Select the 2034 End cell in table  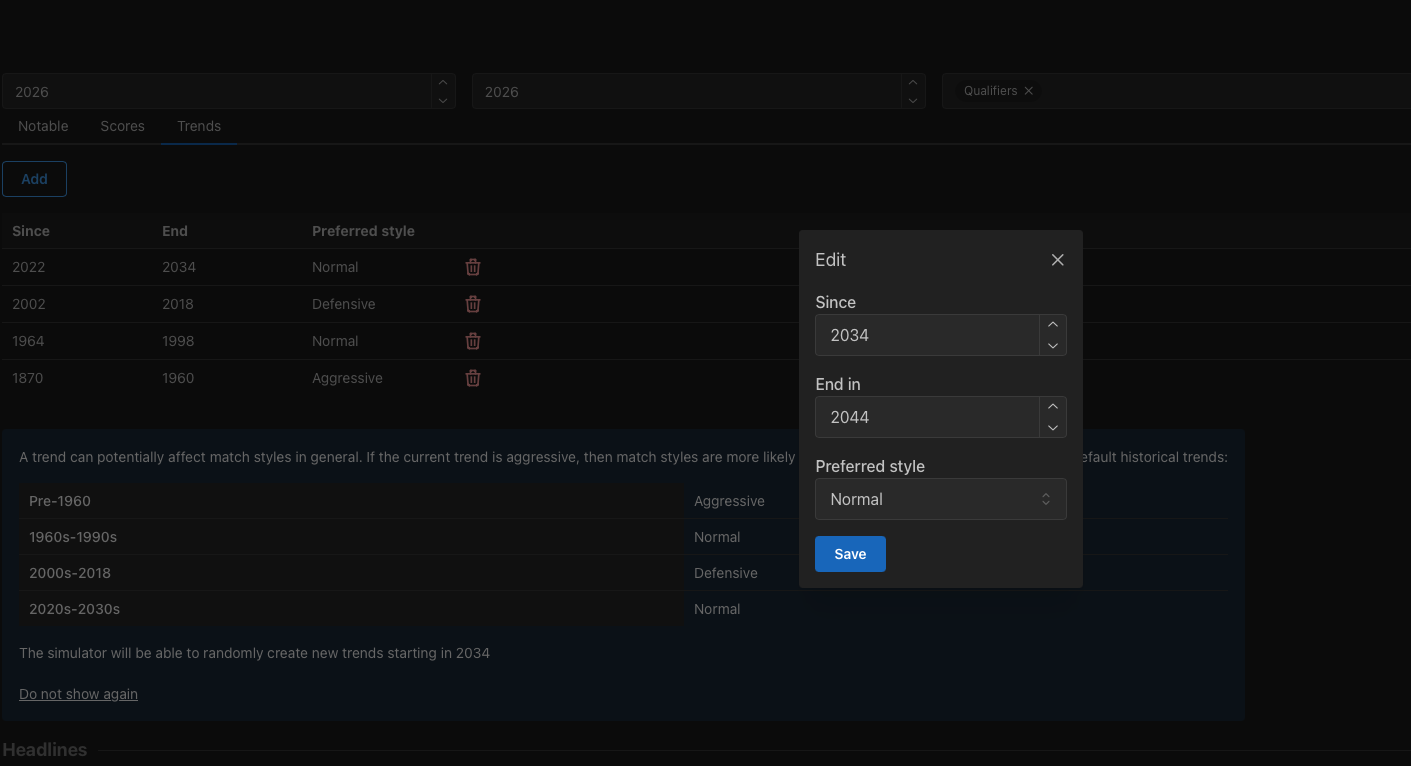(x=179, y=267)
